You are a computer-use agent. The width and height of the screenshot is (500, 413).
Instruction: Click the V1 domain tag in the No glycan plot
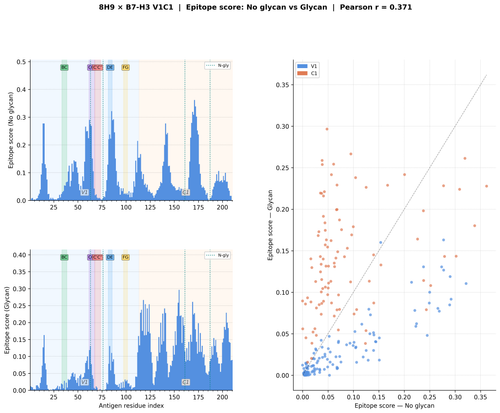85,192
